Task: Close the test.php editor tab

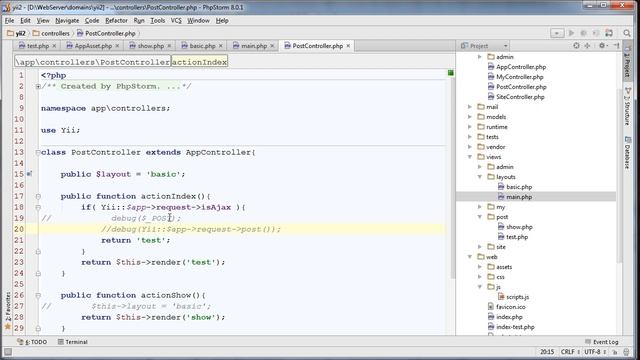Action: pyautogui.click(x=54, y=46)
